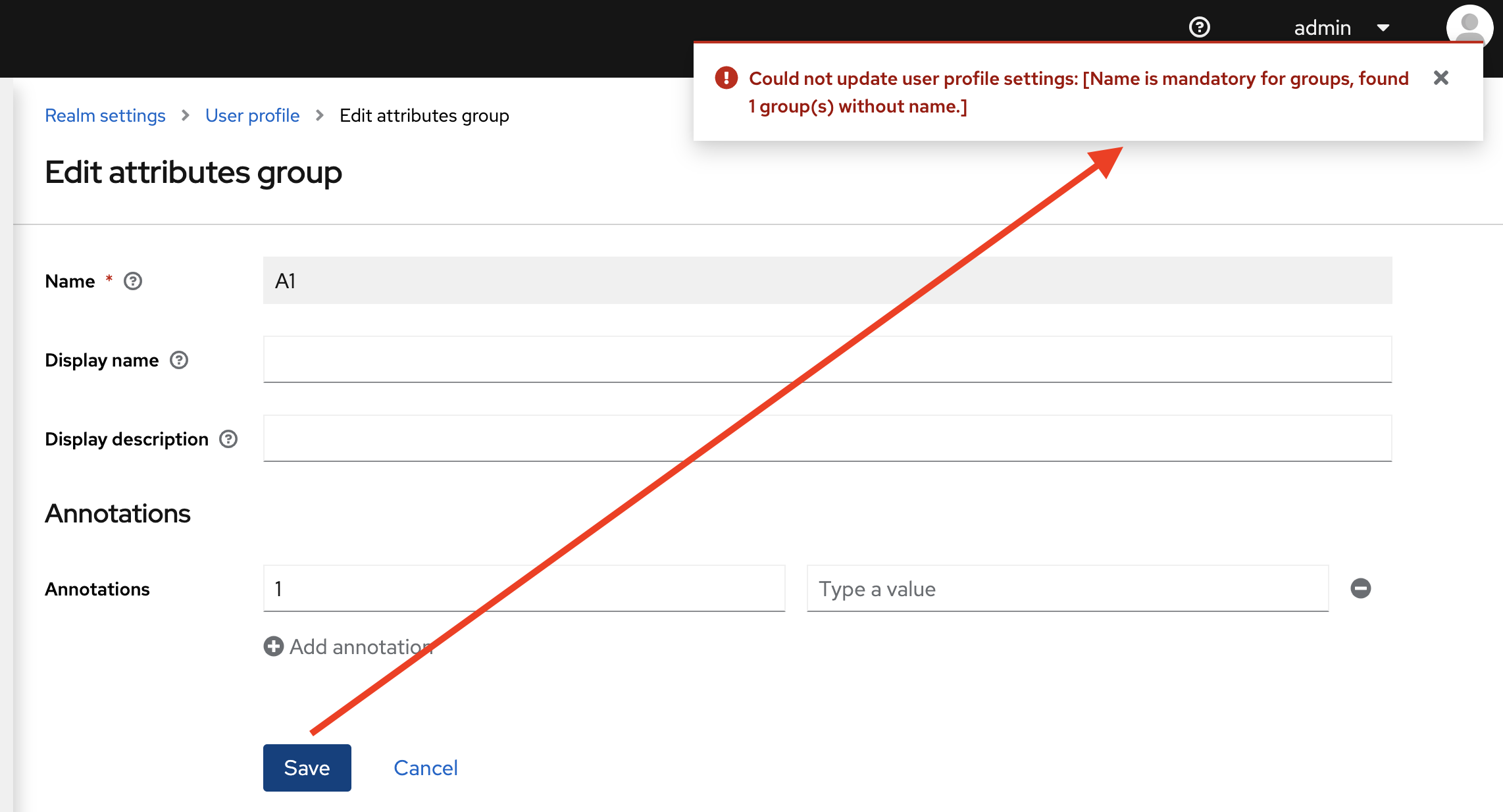Open the Name field help tooltip
The height and width of the screenshot is (812, 1503).
pyautogui.click(x=132, y=281)
